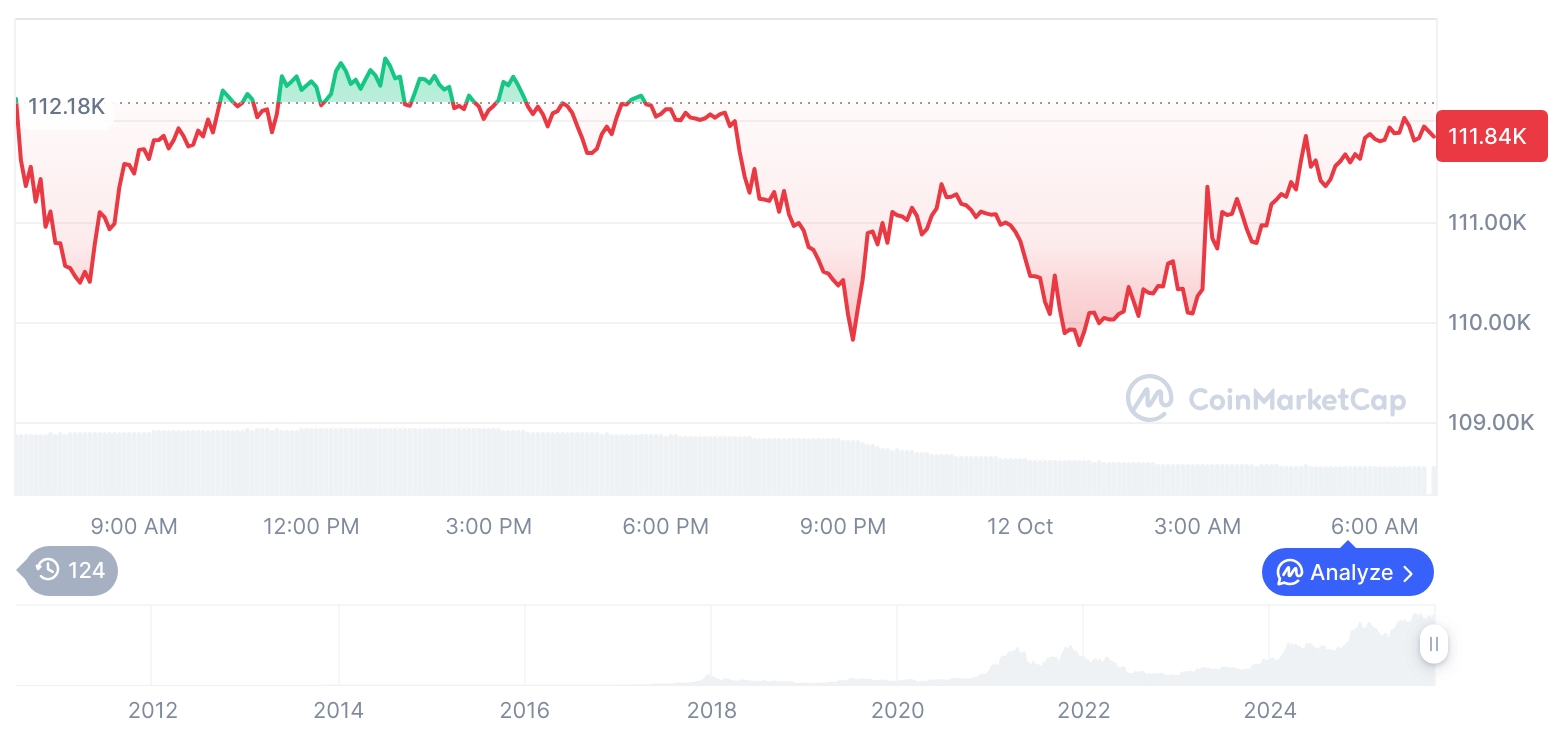Screen dimensions: 1566x732
Task: Click the chat icon inside Analyze
Action: click(x=1289, y=573)
